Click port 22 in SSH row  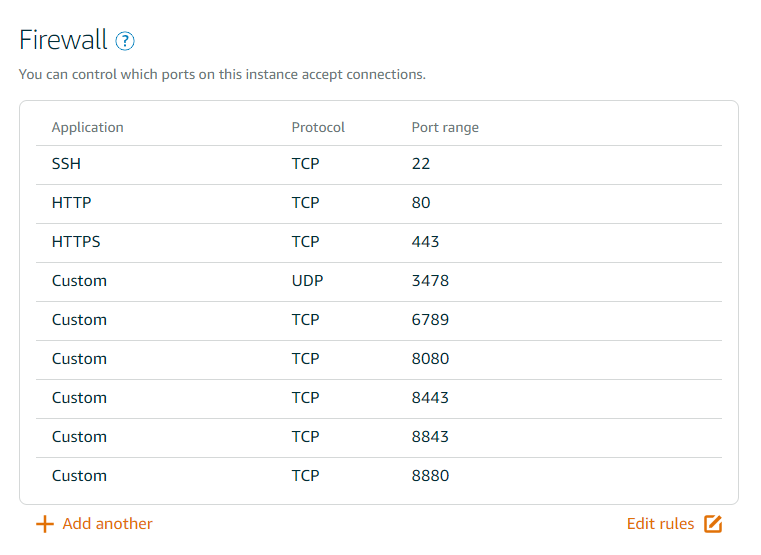[x=421, y=164]
